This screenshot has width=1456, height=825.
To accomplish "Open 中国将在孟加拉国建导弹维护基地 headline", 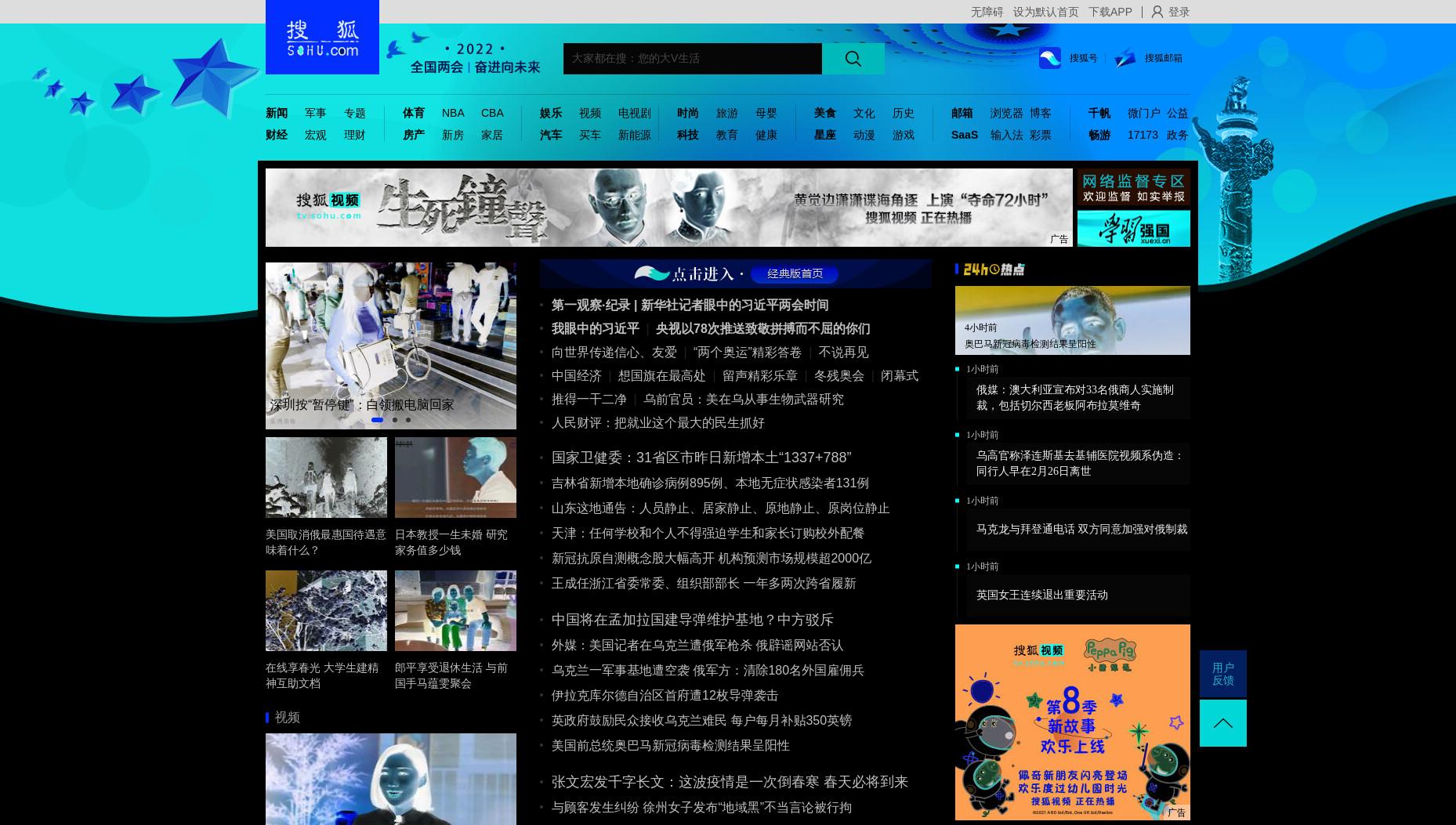I will [693, 620].
